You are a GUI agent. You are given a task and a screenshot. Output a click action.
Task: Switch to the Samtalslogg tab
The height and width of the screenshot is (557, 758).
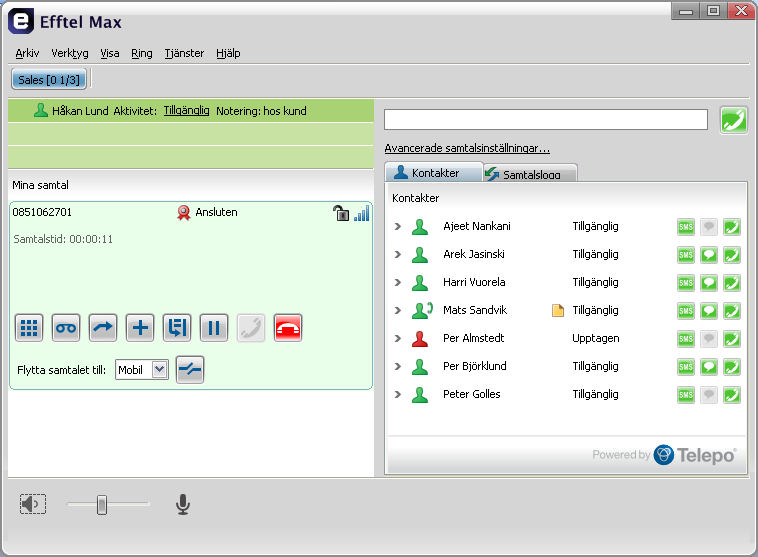coord(530,174)
